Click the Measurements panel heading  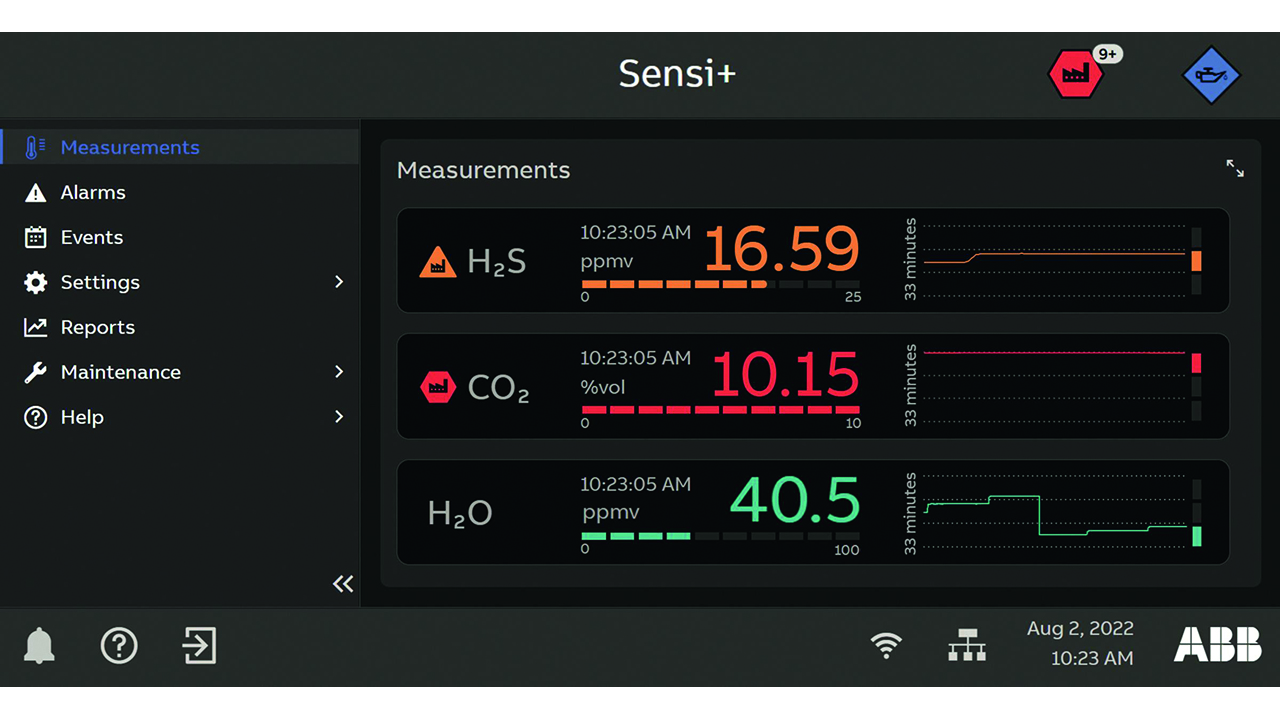(483, 170)
